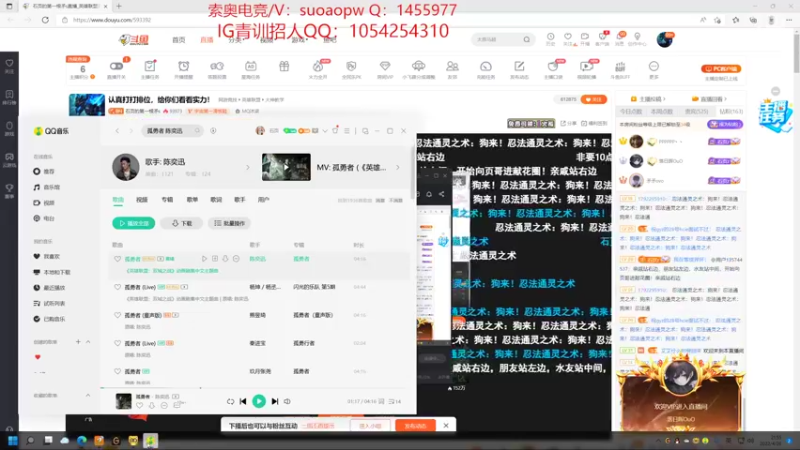Like first 孤勇者 song by 陈奕迅
800x450 pixels.
click(x=117, y=259)
